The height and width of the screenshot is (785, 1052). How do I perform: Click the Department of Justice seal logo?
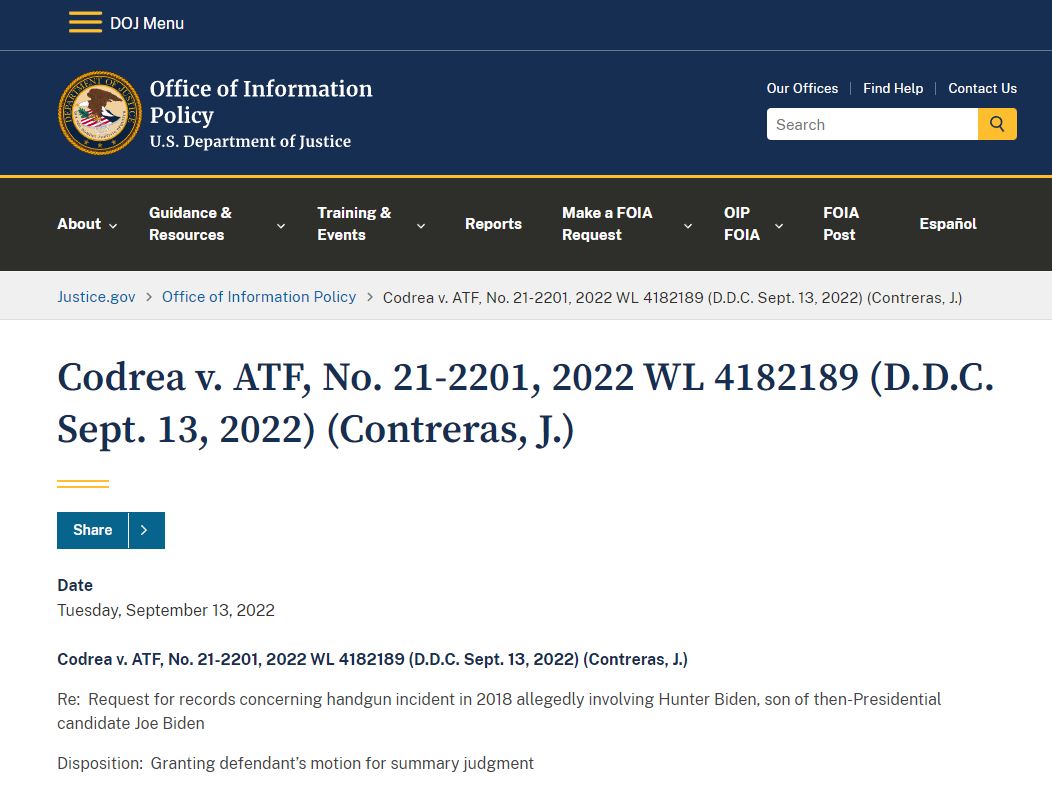[99, 113]
